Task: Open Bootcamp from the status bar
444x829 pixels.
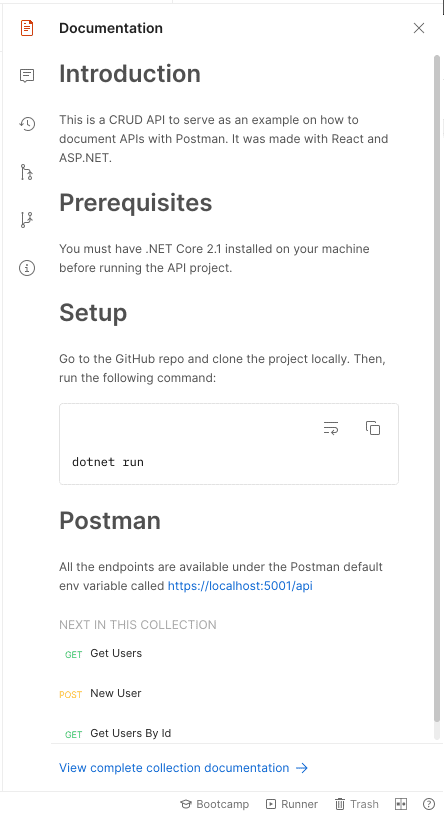Action: pos(215,804)
